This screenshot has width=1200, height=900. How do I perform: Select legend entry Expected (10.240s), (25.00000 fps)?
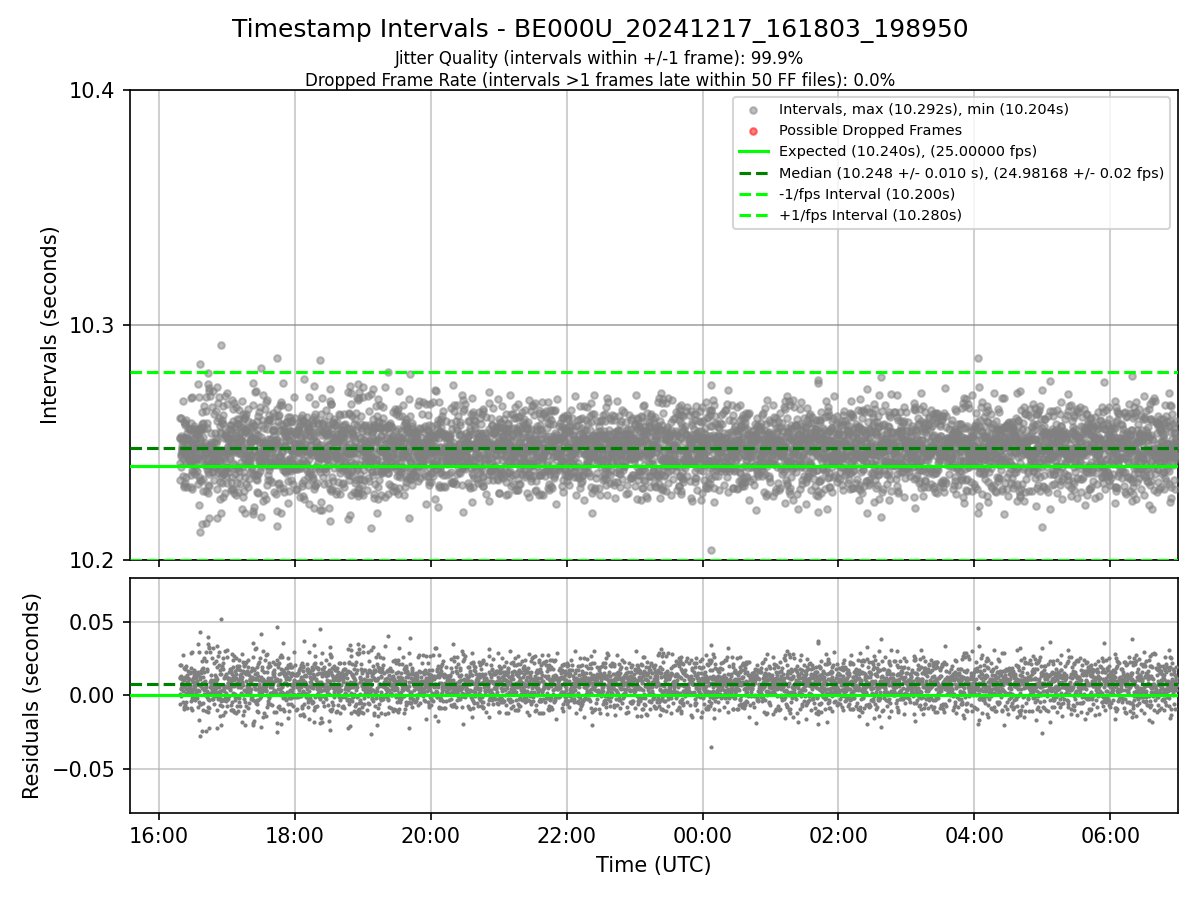(908, 151)
